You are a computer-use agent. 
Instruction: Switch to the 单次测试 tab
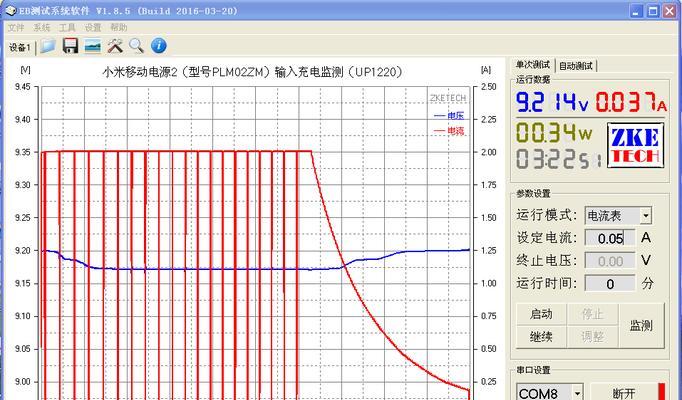533,65
